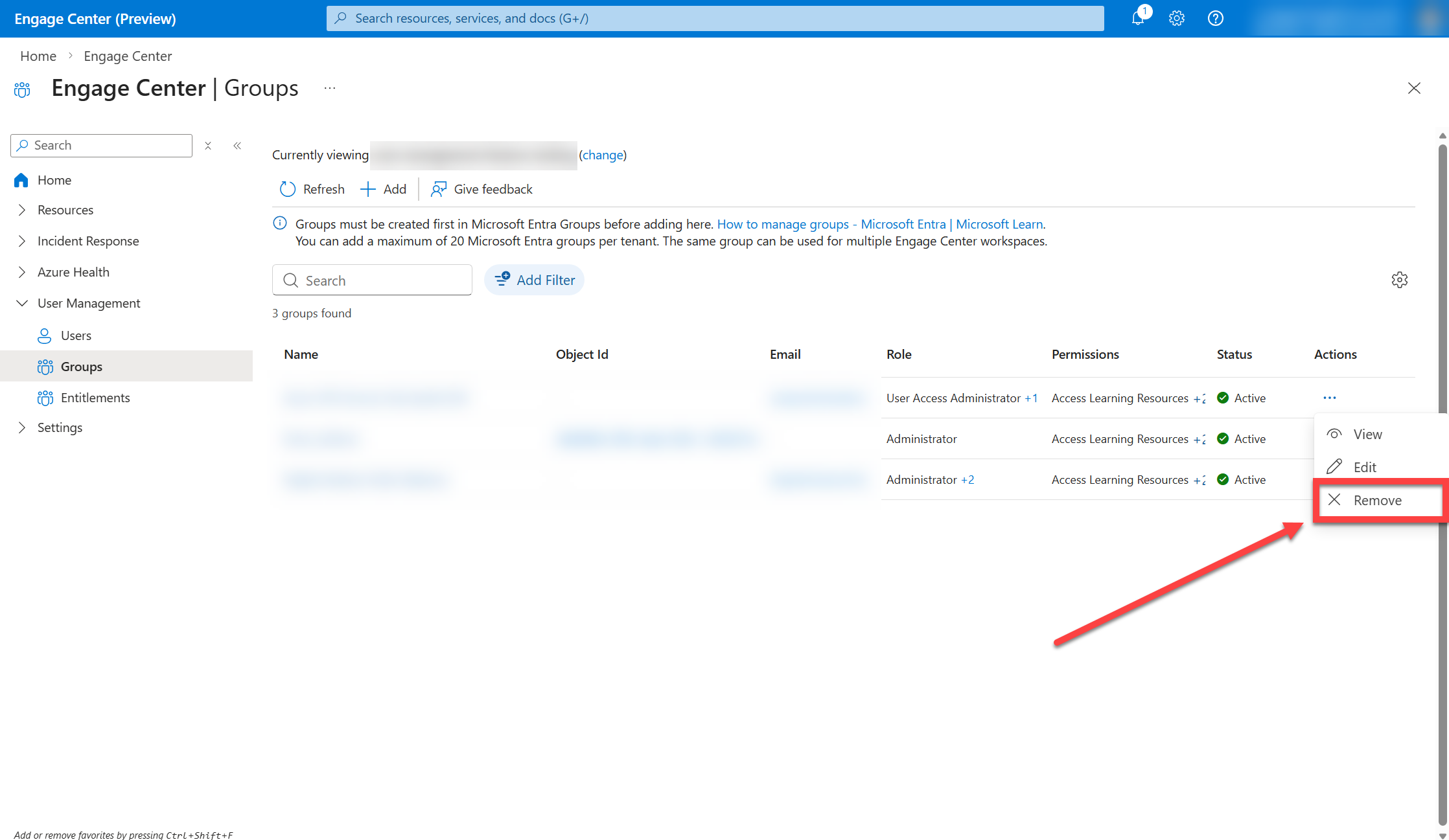Viewport: 1449px width, 840px height.
Task: Click Give feedback button label
Action: coord(493,189)
